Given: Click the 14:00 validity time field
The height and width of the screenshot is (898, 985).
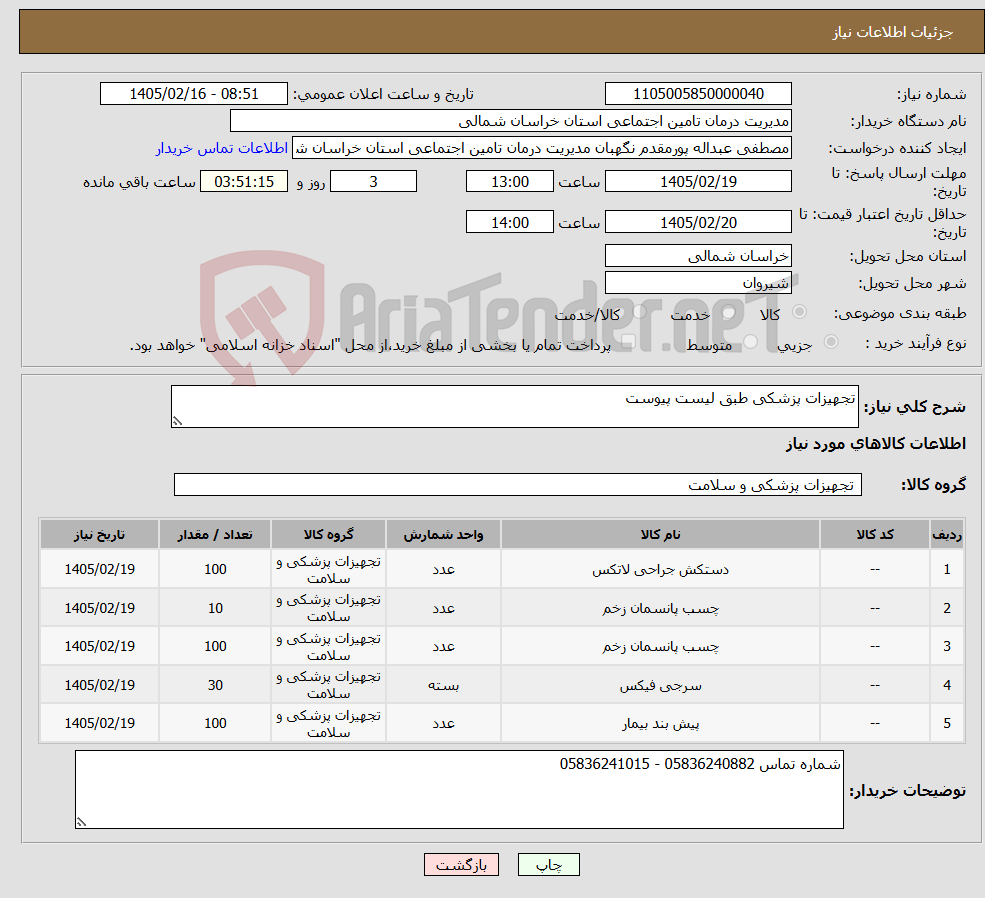Looking at the screenshot, I should coord(509,222).
